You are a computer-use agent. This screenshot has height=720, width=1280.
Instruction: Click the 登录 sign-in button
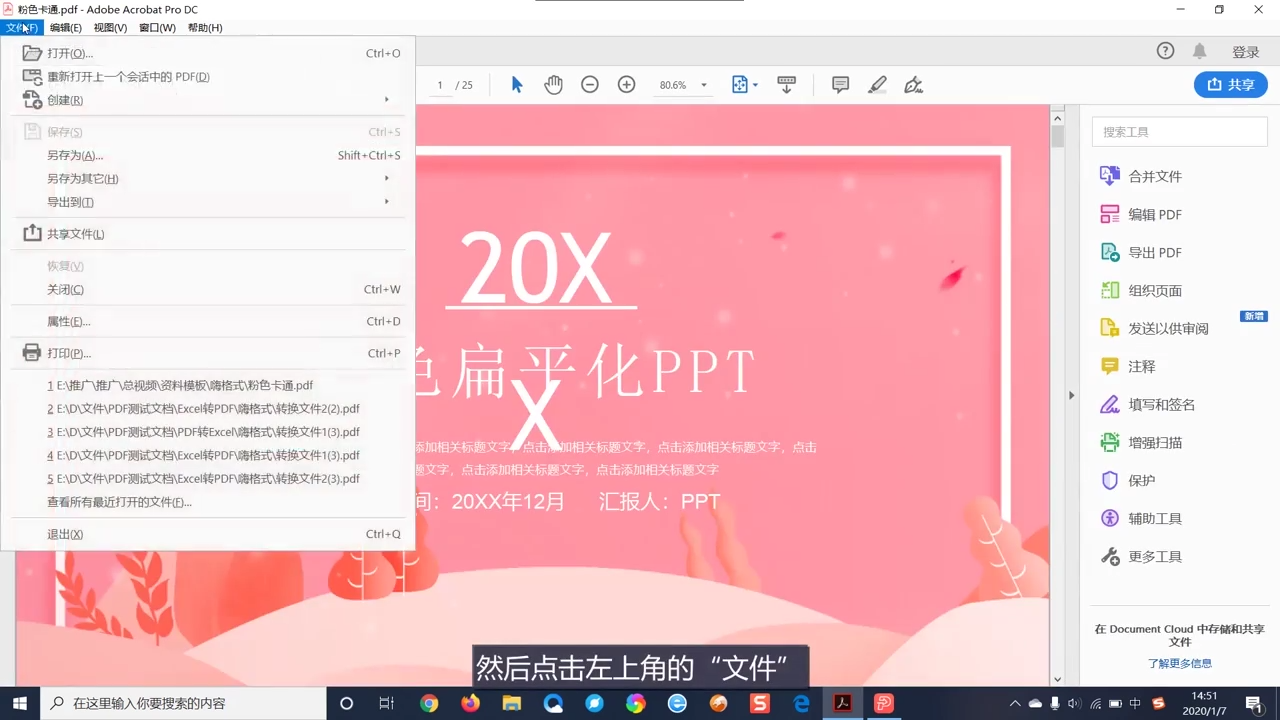tap(1245, 52)
